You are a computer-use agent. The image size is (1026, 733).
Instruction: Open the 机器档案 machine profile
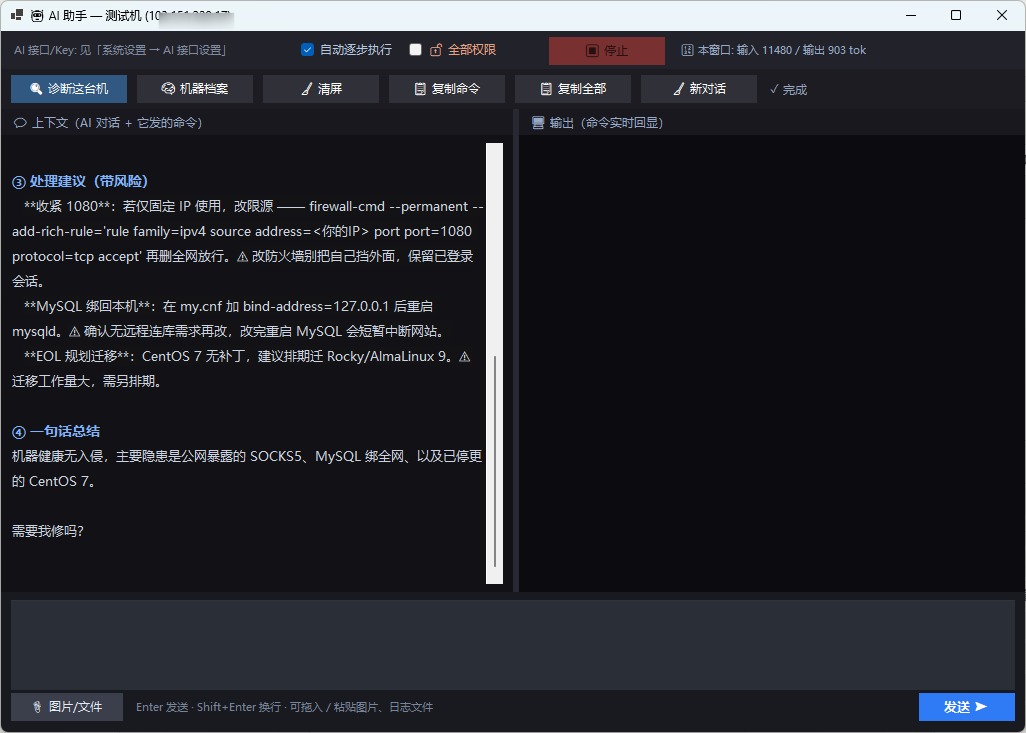(195, 89)
